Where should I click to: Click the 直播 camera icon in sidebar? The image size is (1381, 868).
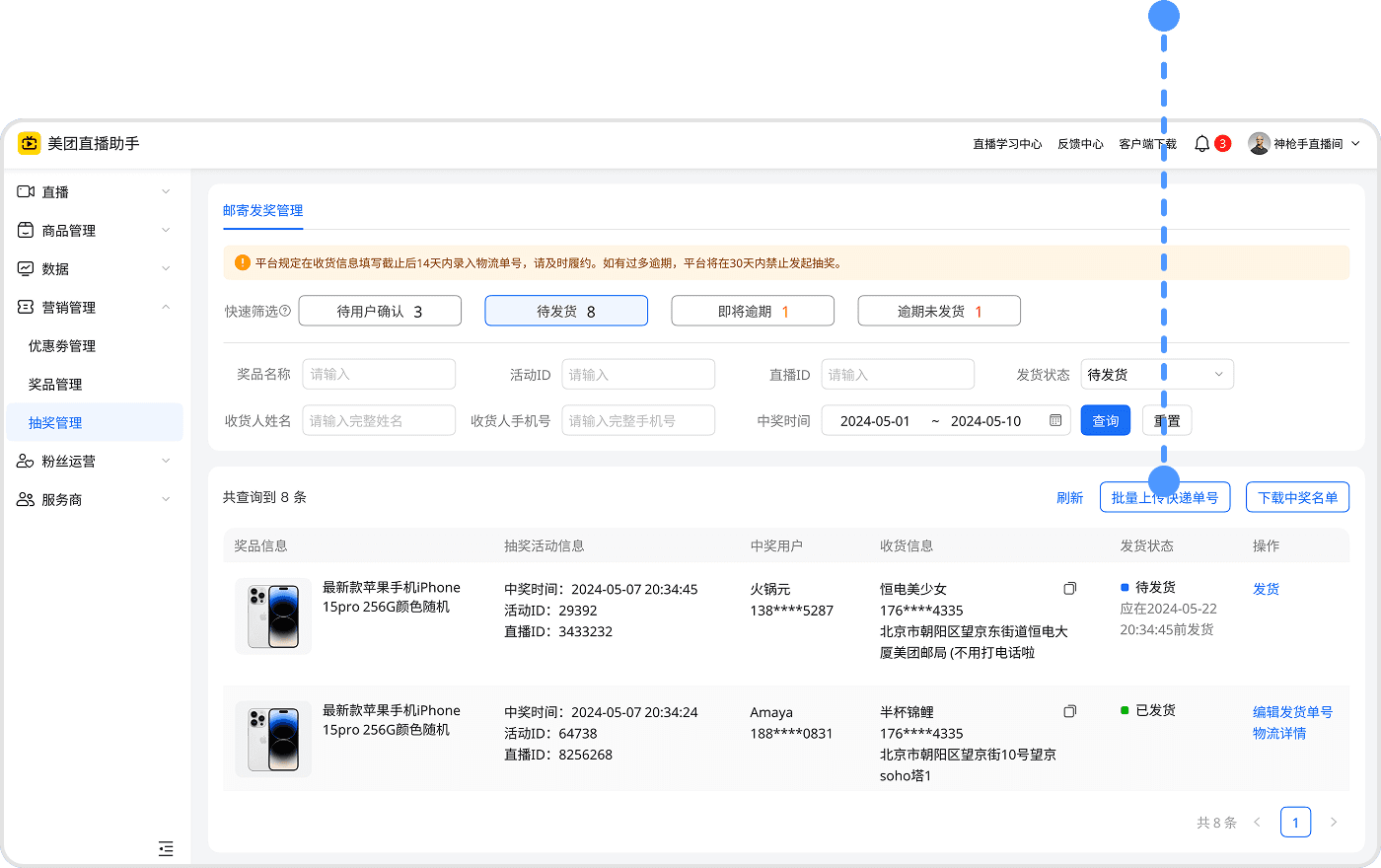[26, 191]
